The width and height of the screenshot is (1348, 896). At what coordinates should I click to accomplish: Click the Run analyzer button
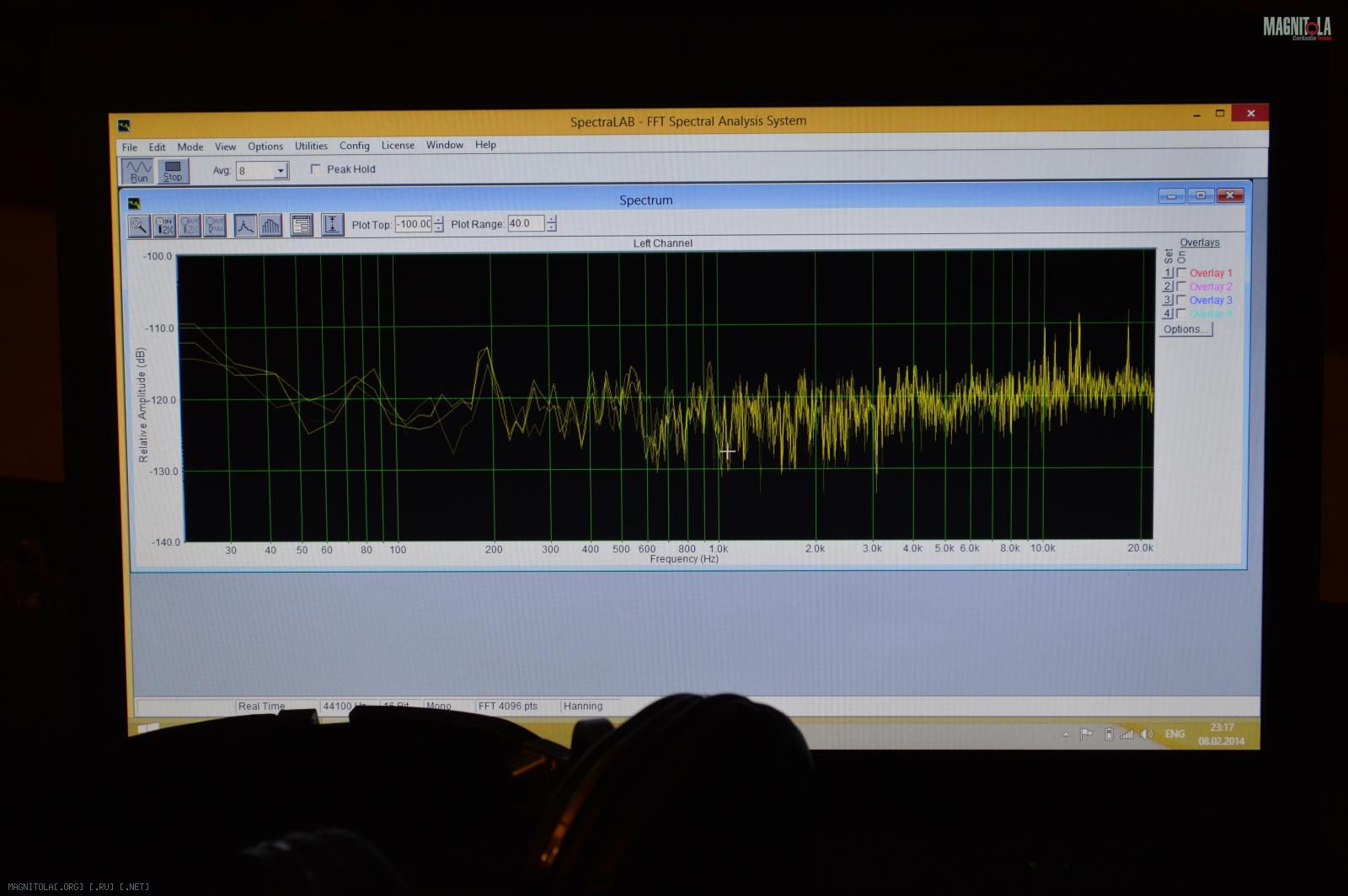(138, 171)
